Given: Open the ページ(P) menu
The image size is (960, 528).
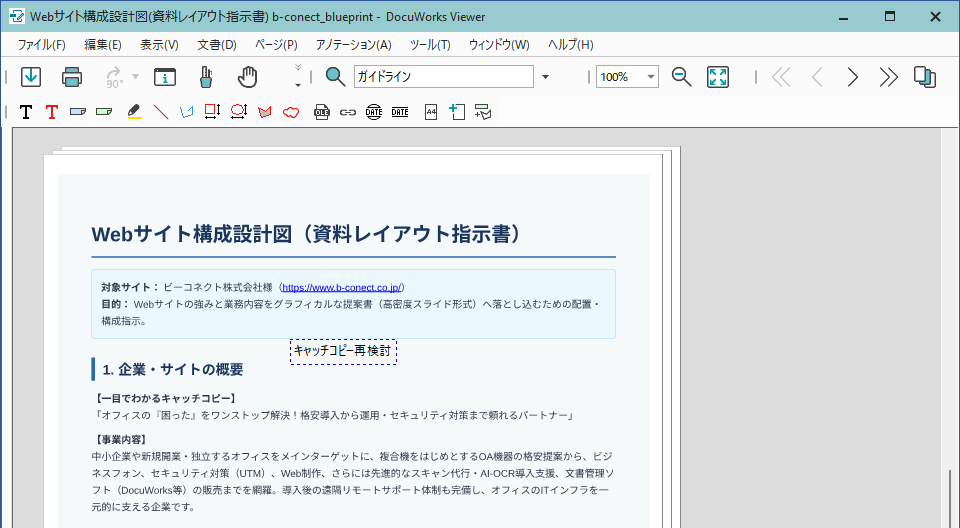Looking at the screenshot, I should tap(276, 45).
